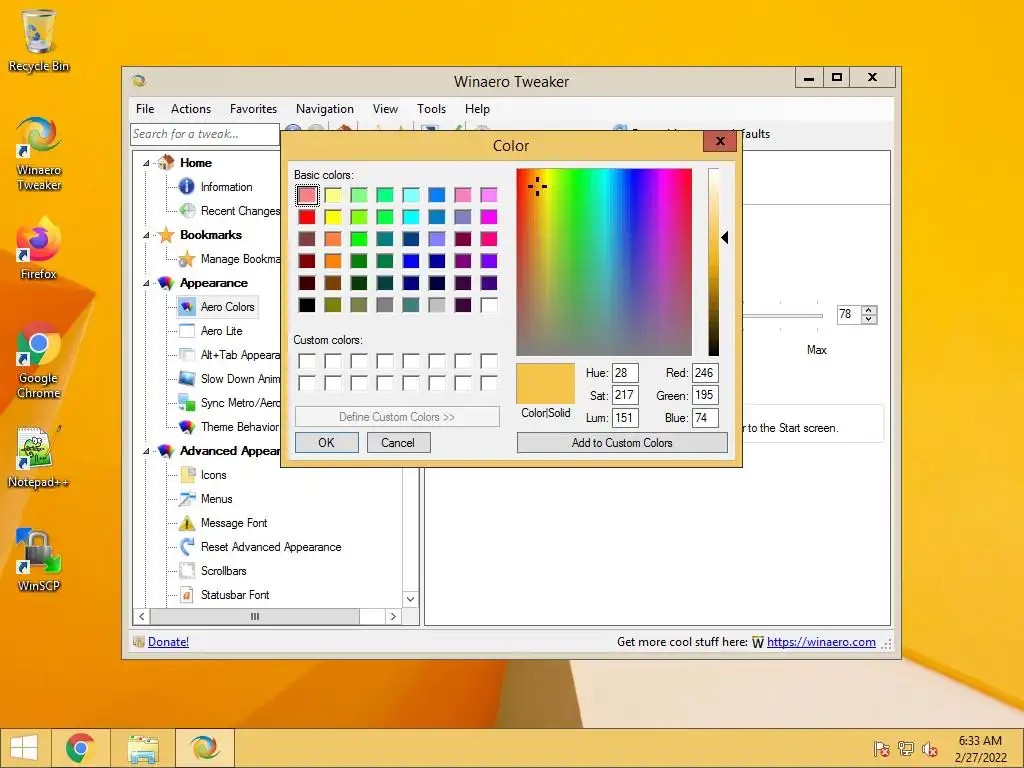This screenshot has width=1024, height=768.
Task: Open the Firefox desktop shortcut
Action: click(39, 249)
